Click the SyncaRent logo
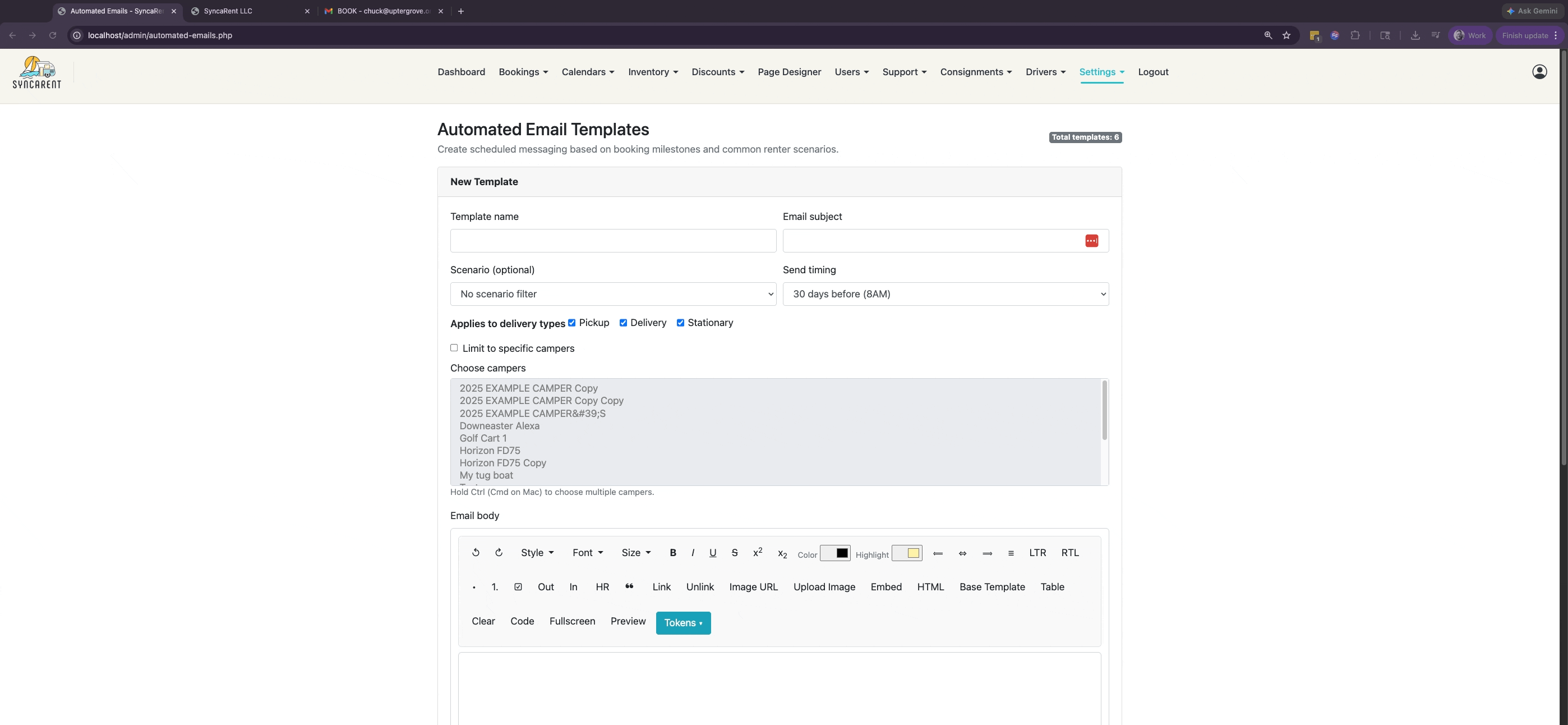 coord(37,72)
